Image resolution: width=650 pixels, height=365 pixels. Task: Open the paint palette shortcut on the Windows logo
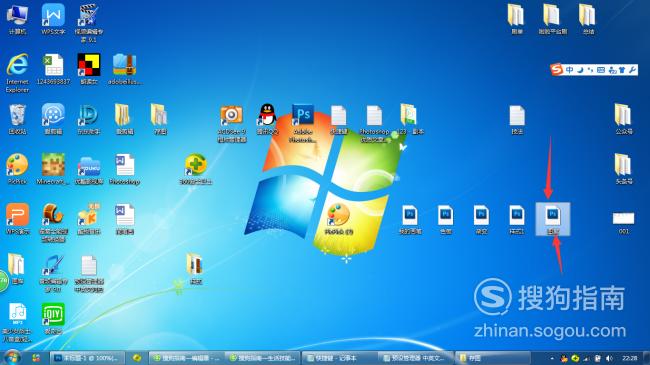339,219
